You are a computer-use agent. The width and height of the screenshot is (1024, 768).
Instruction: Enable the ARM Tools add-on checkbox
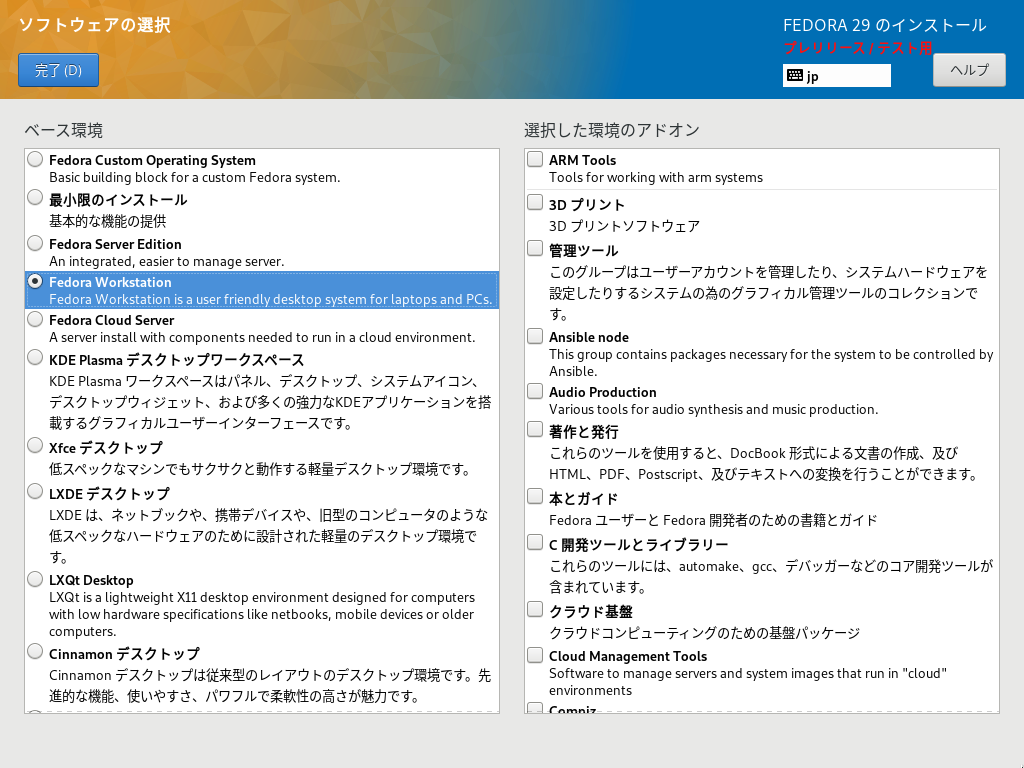point(535,159)
